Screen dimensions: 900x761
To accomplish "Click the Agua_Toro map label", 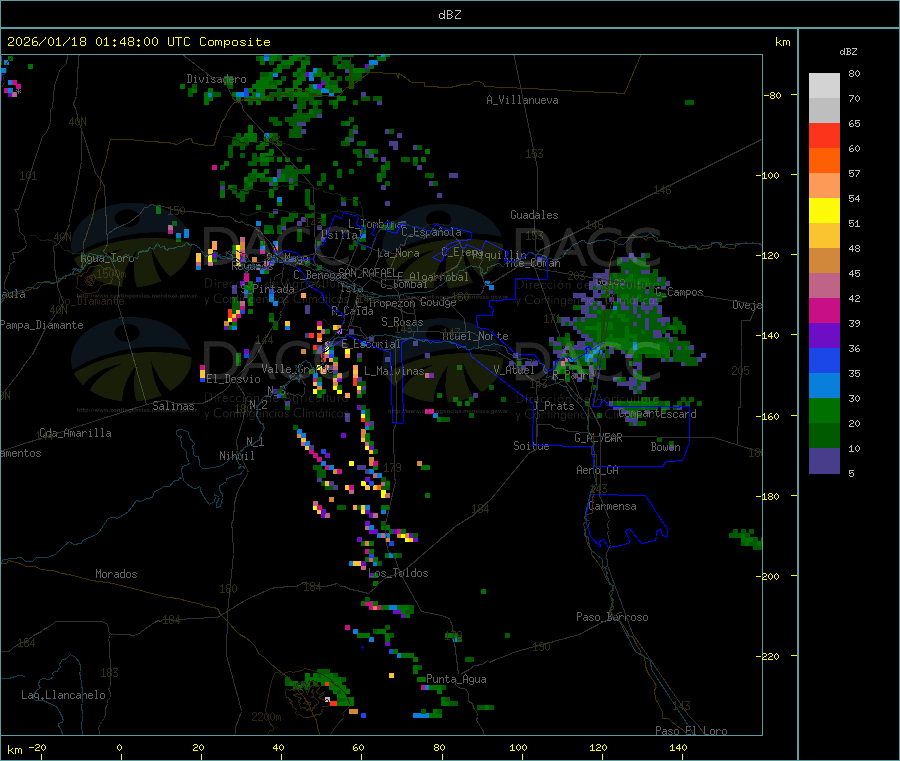I will pos(107,258).
